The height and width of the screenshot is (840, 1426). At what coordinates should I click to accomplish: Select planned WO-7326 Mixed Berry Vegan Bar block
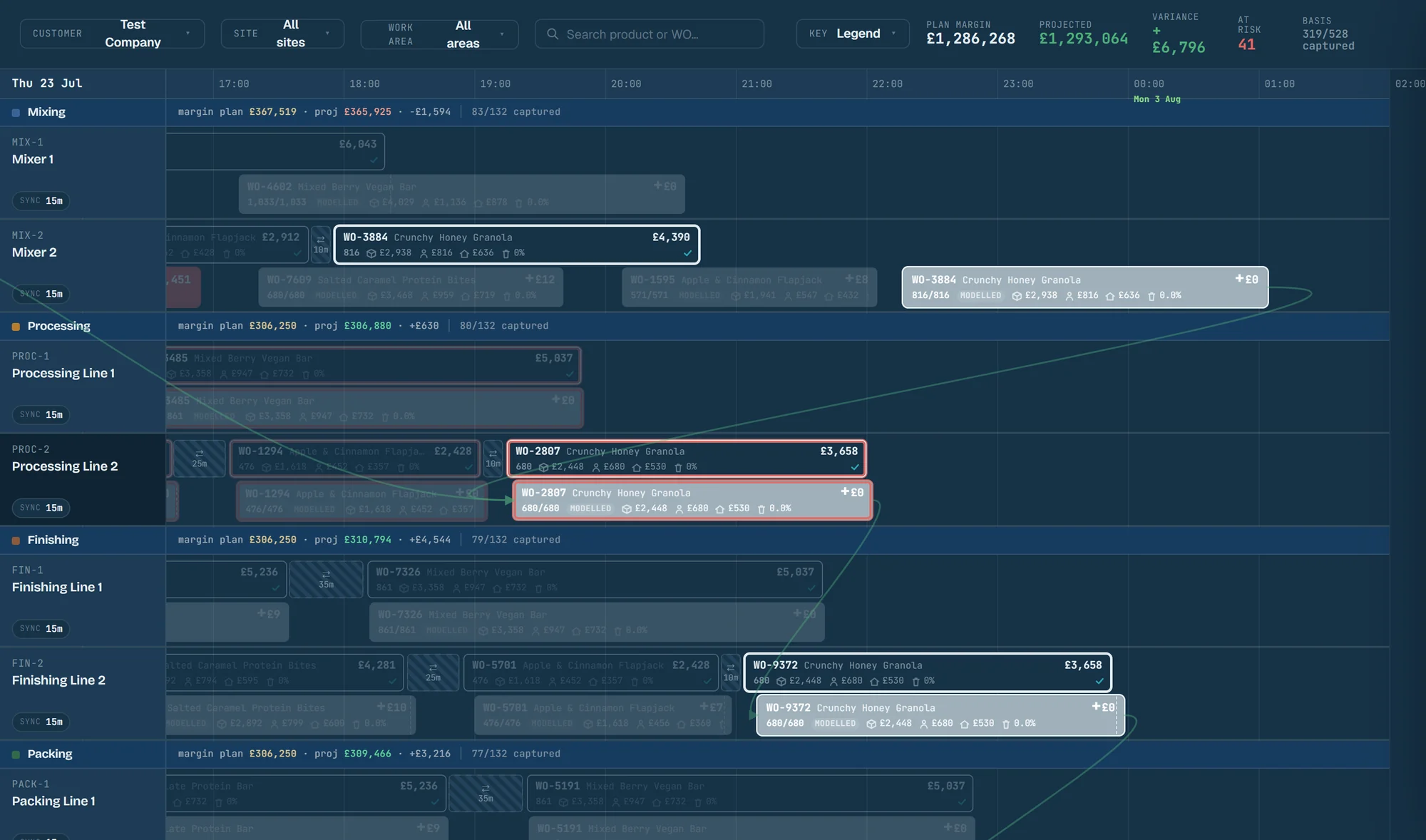pyautogui.click(x=595, y=579)
